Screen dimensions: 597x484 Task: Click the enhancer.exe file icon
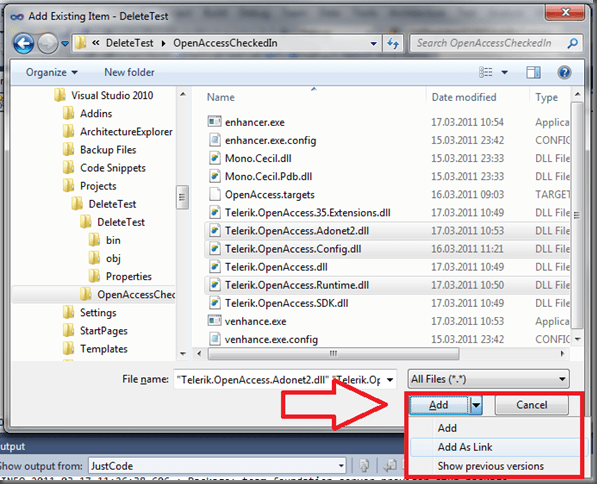pyautogui.click(x=215, y=122)
